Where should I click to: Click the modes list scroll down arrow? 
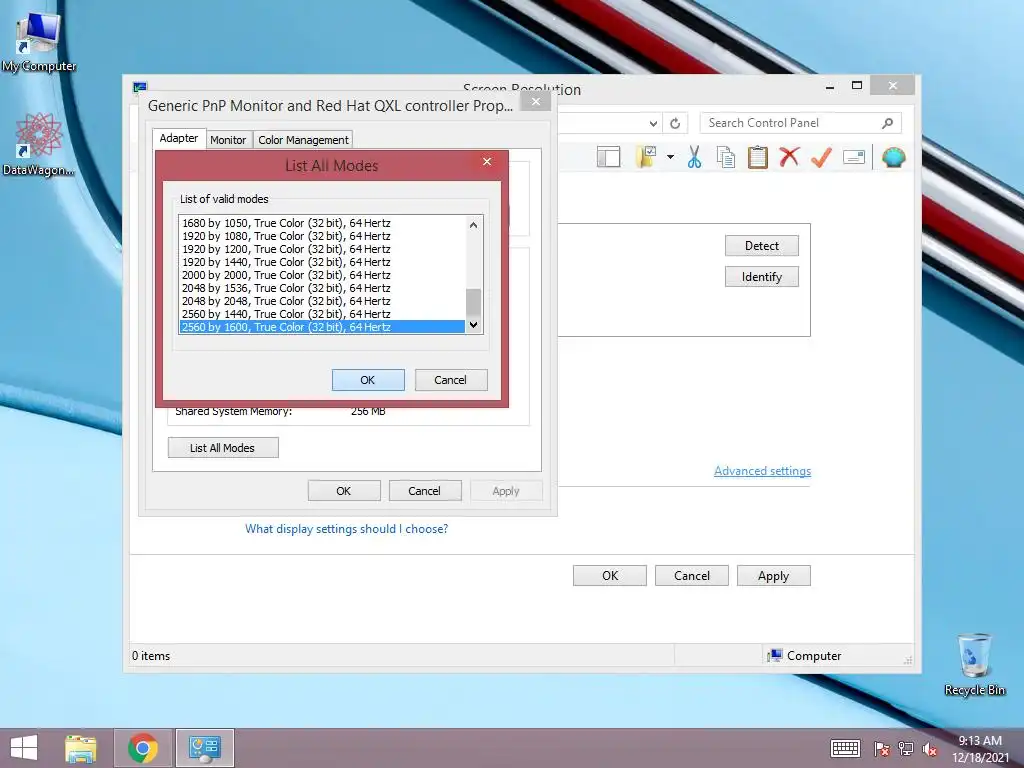tap(473, 325)
